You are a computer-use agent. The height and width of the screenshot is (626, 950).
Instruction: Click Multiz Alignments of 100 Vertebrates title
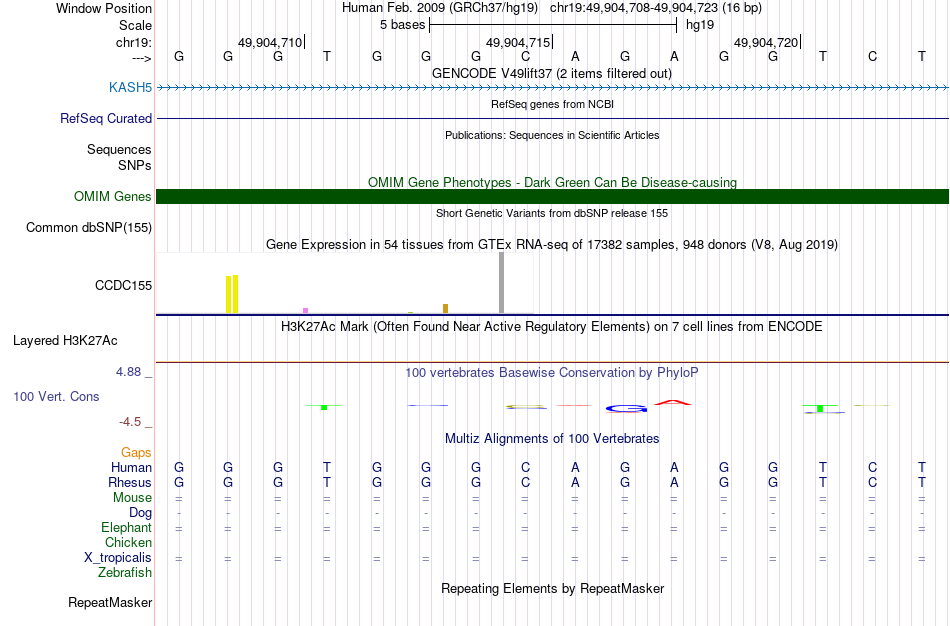[x=552, y=438]
